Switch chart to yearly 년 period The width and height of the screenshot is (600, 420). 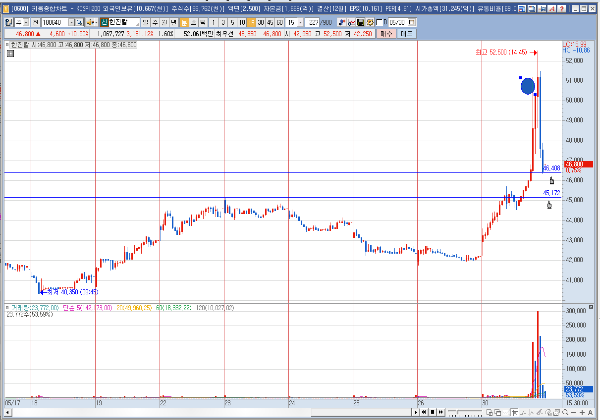pyautogui.click(x=173, y=23)
